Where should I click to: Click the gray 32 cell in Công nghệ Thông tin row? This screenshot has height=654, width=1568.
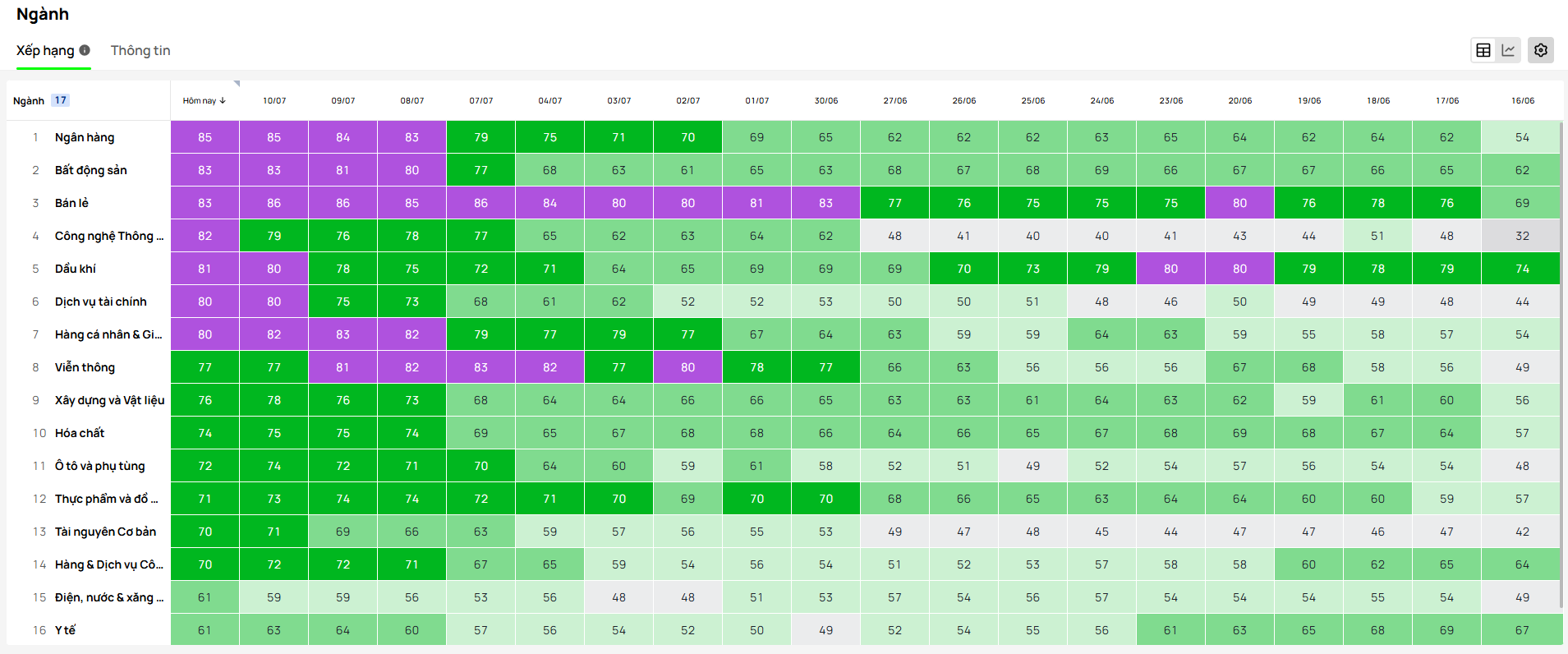click(1522, 236)
